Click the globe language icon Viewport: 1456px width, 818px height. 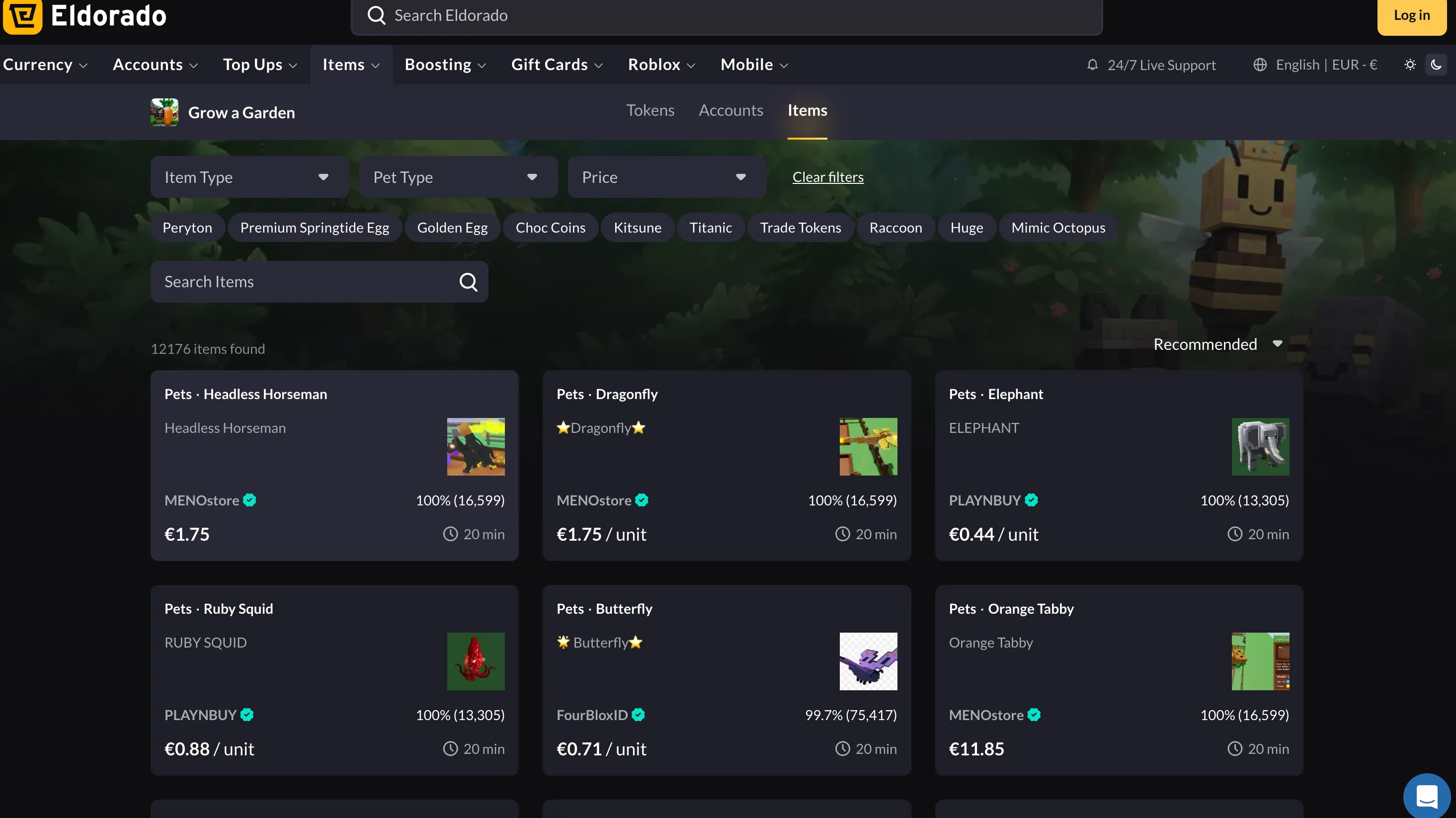pos(1259,65)
